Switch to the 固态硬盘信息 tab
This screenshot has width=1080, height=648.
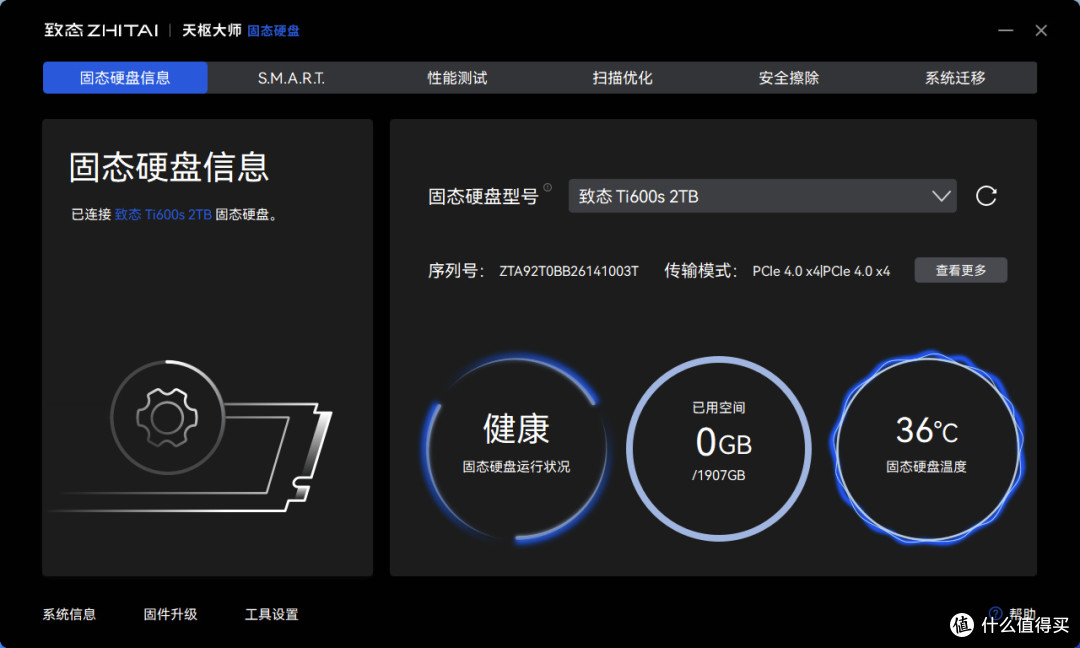pyautogui.click(x=125, y=78)
